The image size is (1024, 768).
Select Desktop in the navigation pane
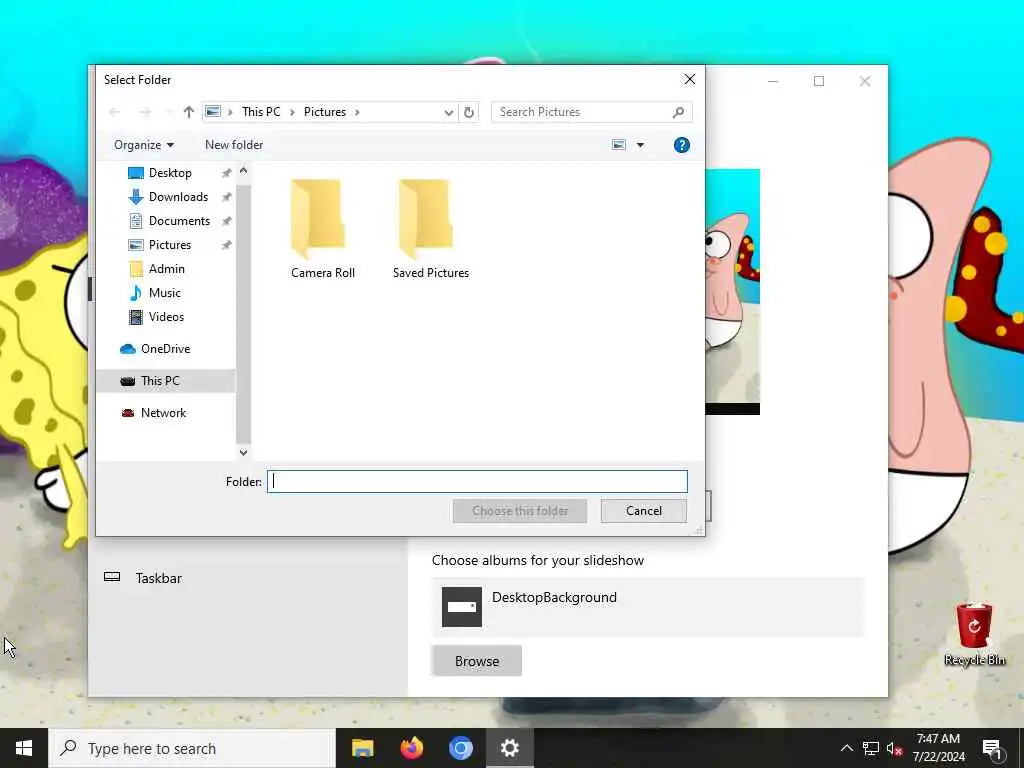(170, 173)
